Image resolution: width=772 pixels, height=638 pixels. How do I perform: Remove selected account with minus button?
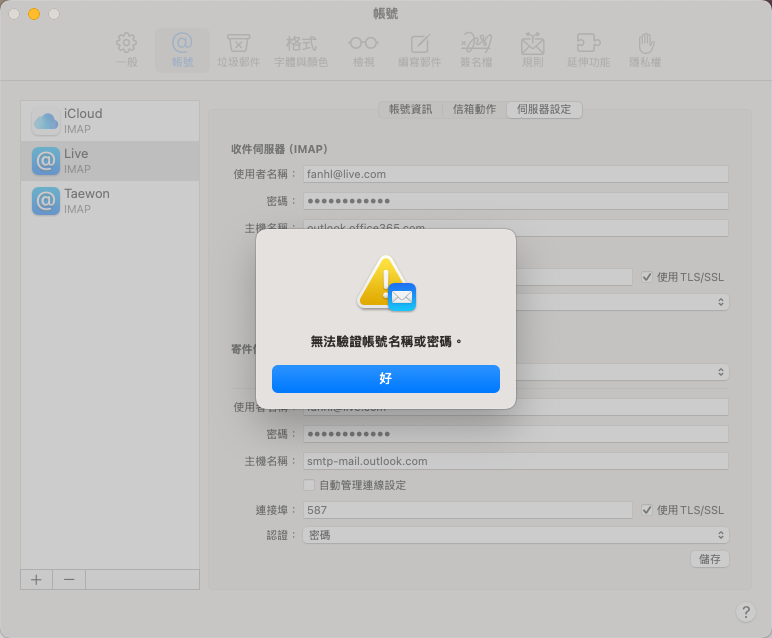tap(69, 579)
